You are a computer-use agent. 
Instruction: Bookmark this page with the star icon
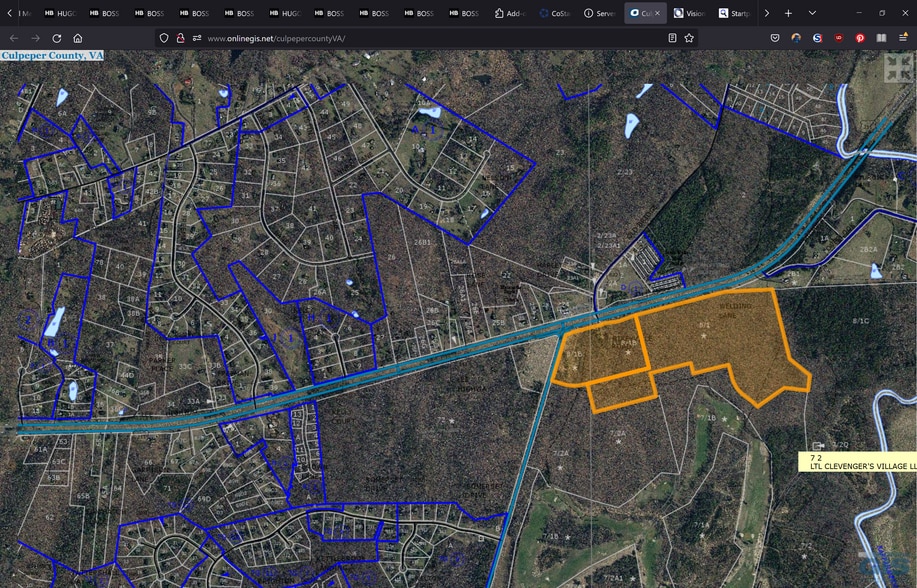pos(689,38)
